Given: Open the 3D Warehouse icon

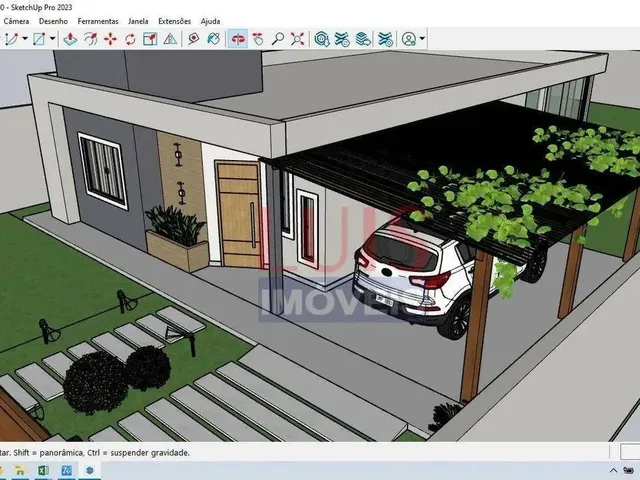Looking at the screenshot, I should (x=322, y=39).
